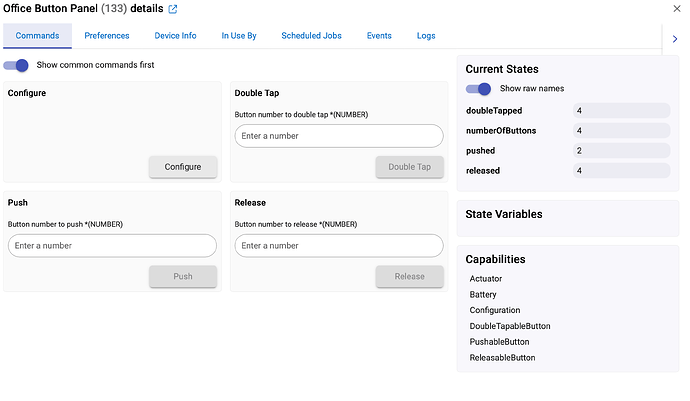Click the Configure button

(183, 167)
